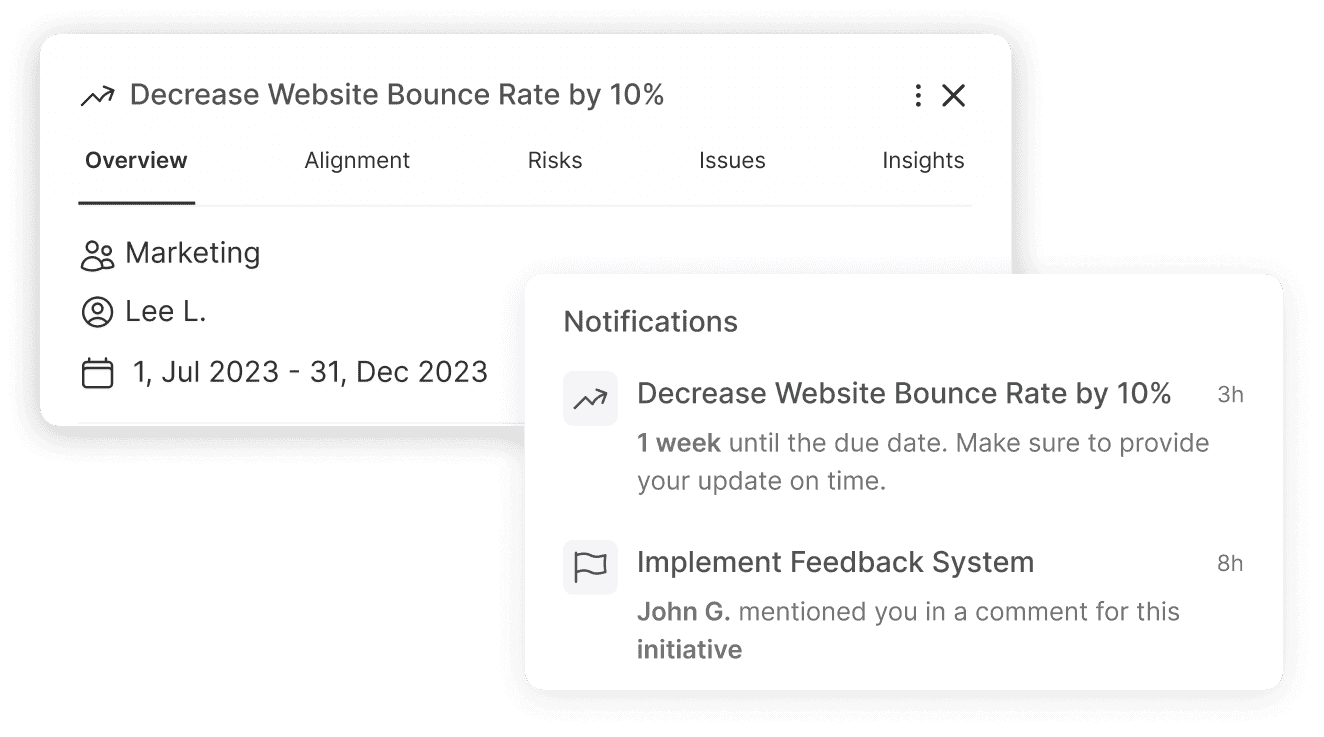Open the Implement Feedback System notification
This screenshot has height=737, width=1324.
click(x=835, y=562)
